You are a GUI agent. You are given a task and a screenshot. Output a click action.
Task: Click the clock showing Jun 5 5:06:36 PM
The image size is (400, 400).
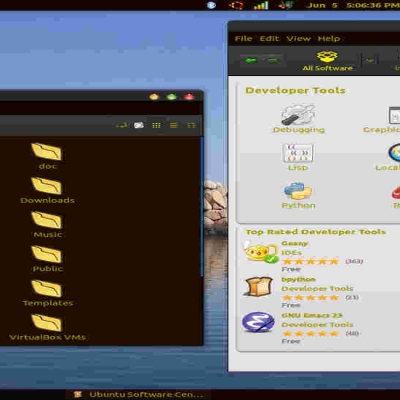click(353, 5)
